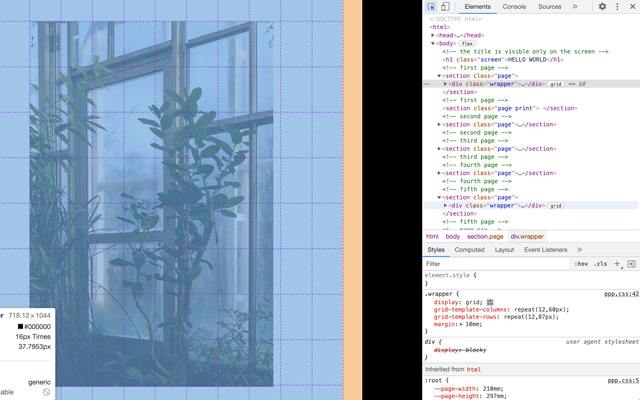Open the ppp.css:42 source link
This screenshot has height=400, width=640.
click(x=621, y=294)
